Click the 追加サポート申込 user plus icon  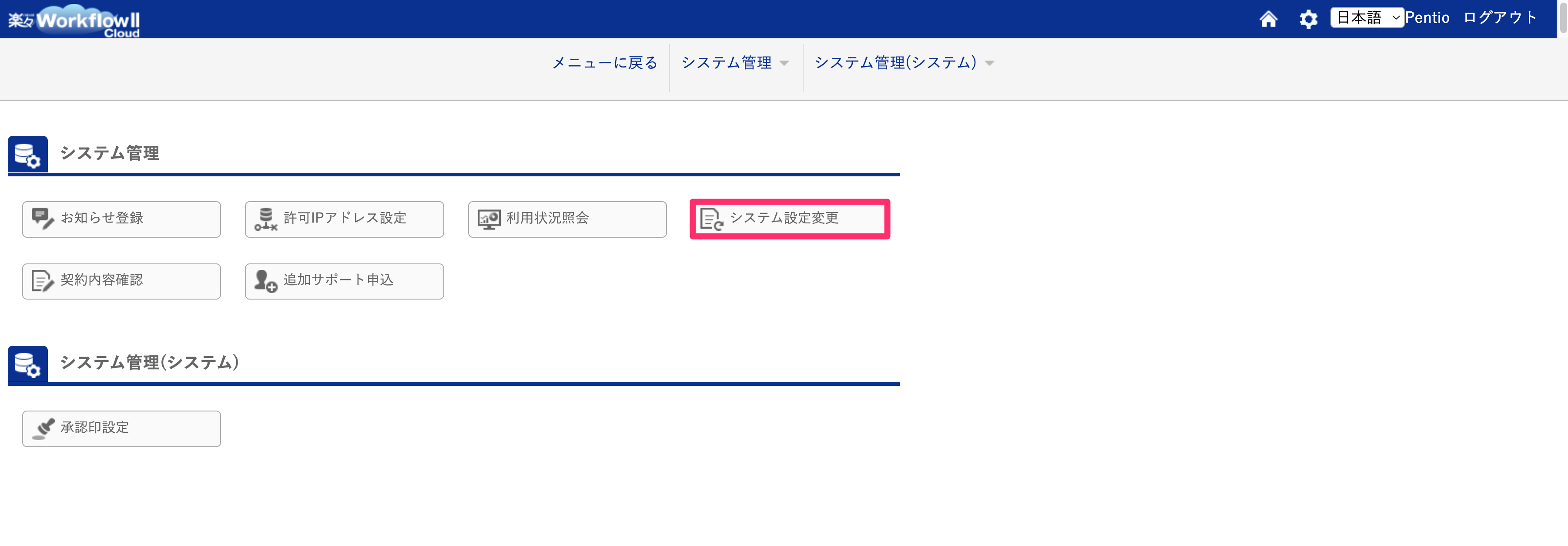pyautogui.click(x=265, y=281)
